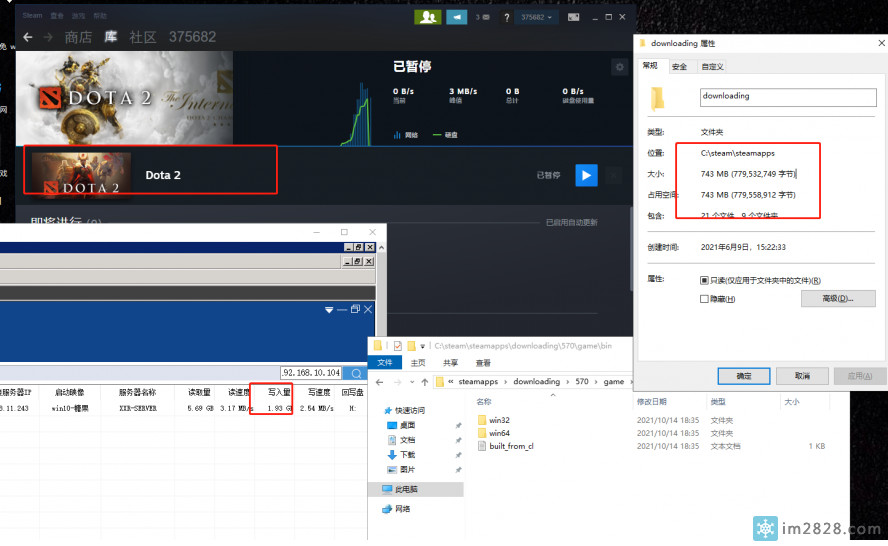Open Steam Store tab
The width and height of the screenshot is (888, 546).
(78, 37)
